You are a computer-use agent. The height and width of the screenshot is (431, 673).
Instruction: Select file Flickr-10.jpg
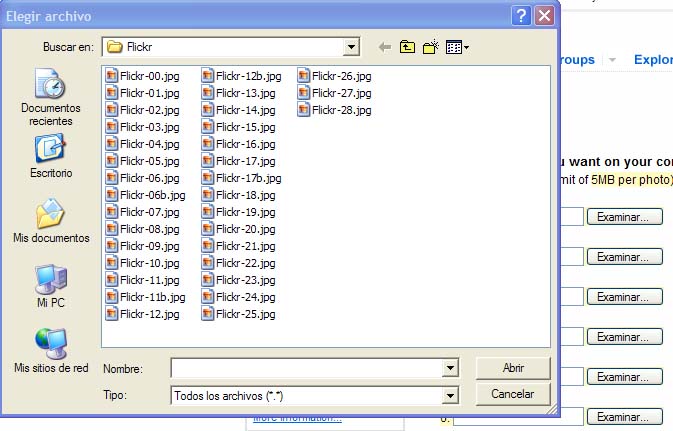[142, 263]
